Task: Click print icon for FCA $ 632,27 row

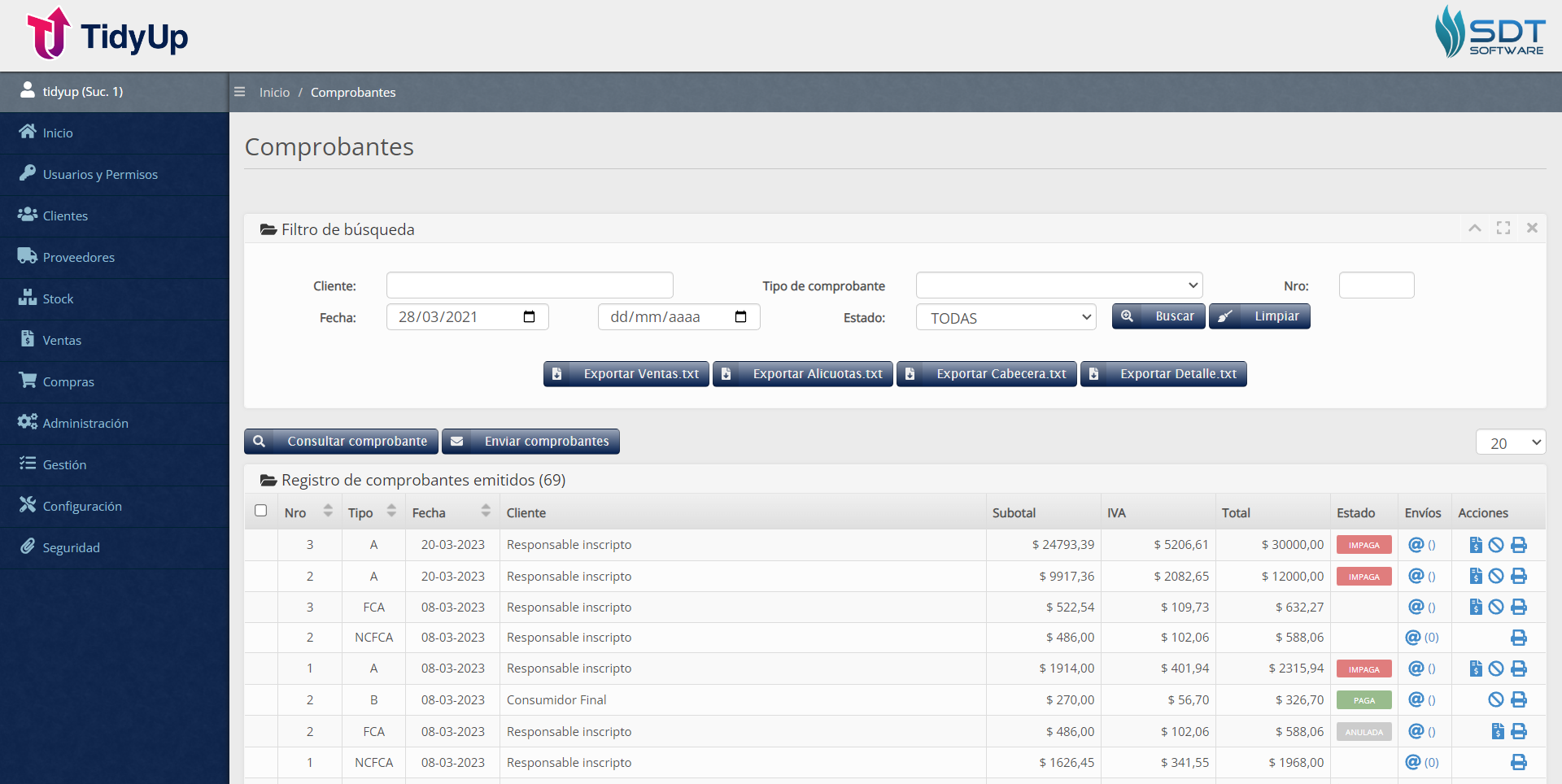Action: (1518, 607)
